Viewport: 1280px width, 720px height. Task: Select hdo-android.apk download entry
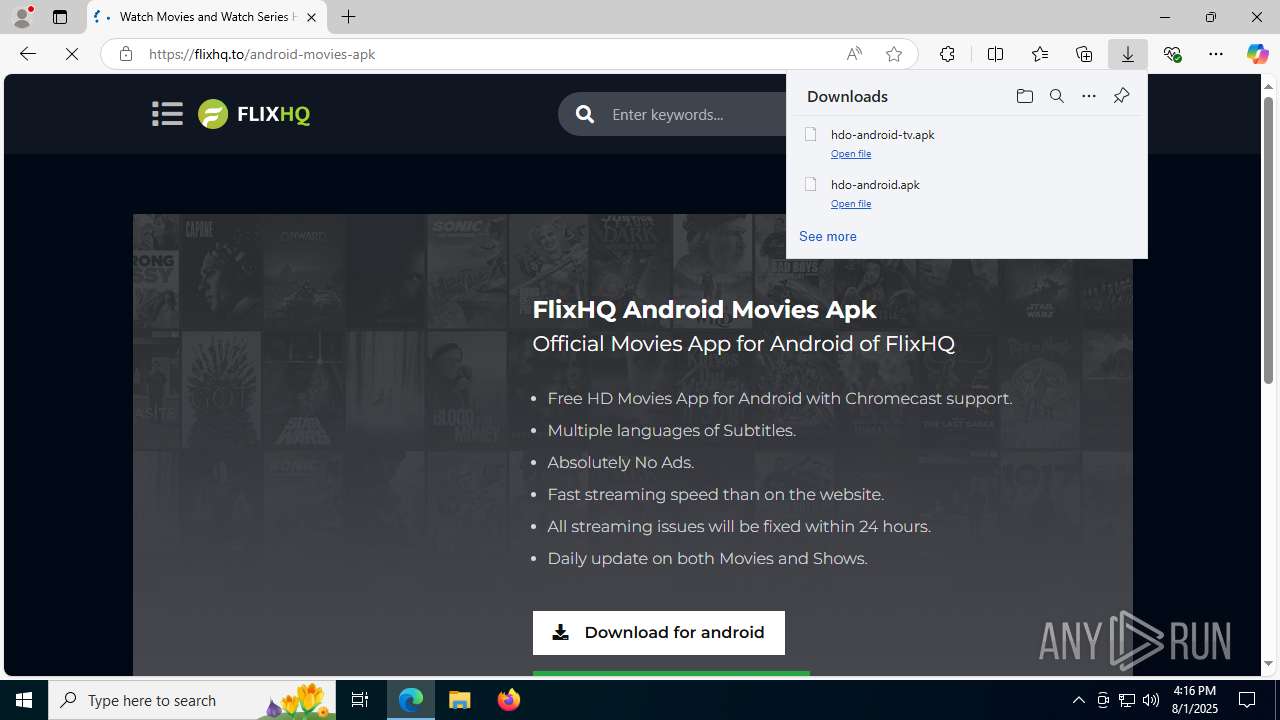pyautogui.click(x=967, y=192)
